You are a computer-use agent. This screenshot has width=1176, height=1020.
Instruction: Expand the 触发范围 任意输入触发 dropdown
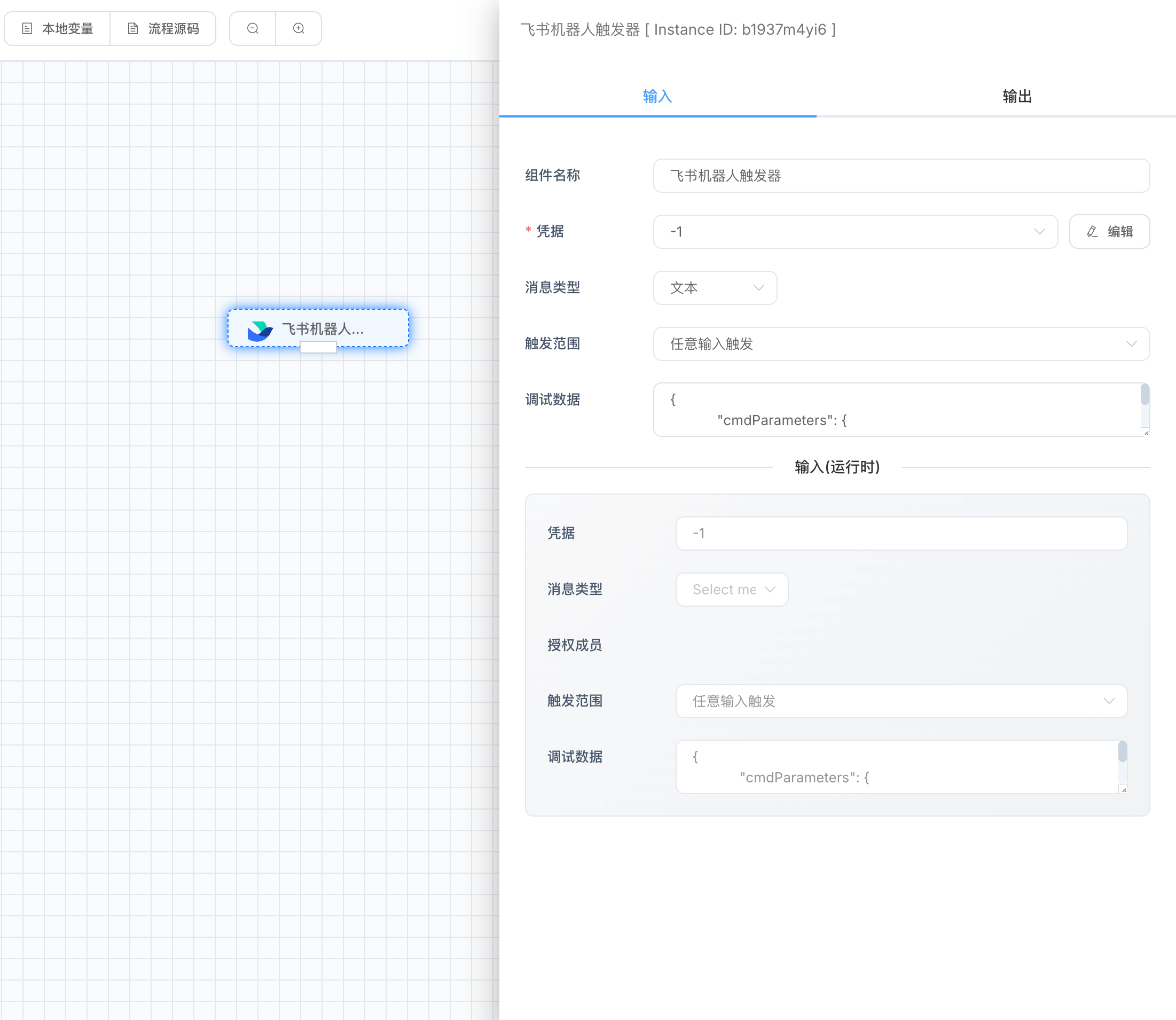tap(900, 344)
